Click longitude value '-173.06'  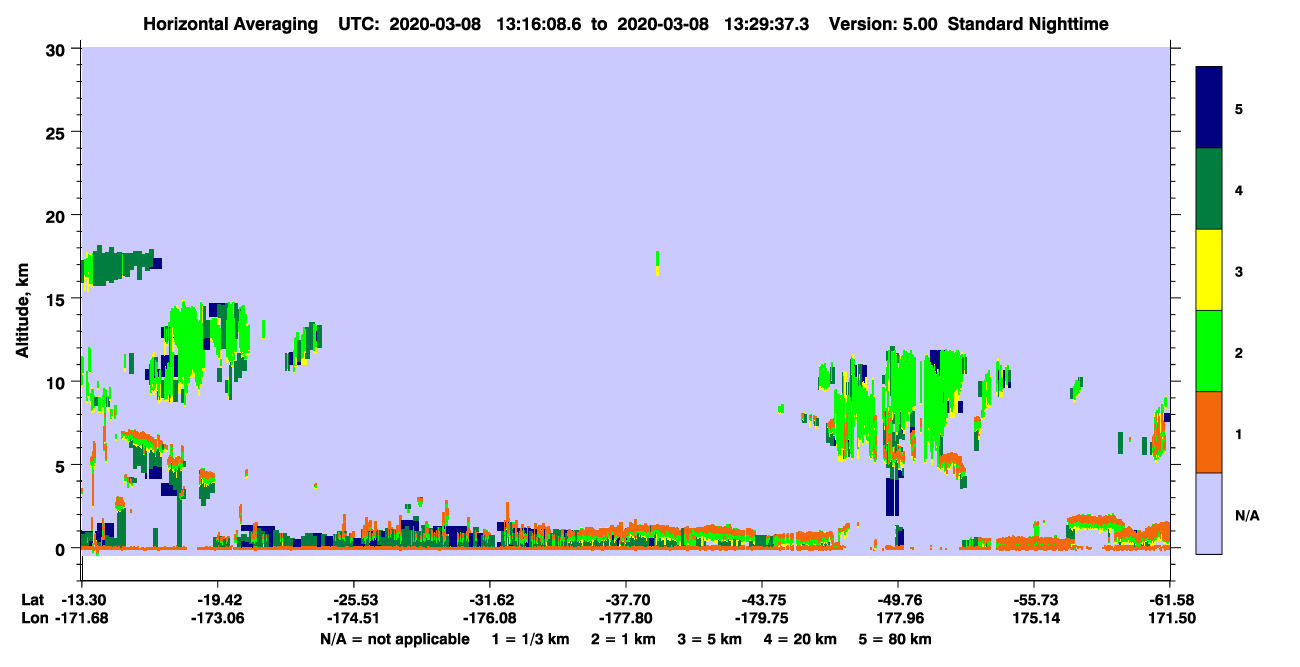[x=218, y=619]
